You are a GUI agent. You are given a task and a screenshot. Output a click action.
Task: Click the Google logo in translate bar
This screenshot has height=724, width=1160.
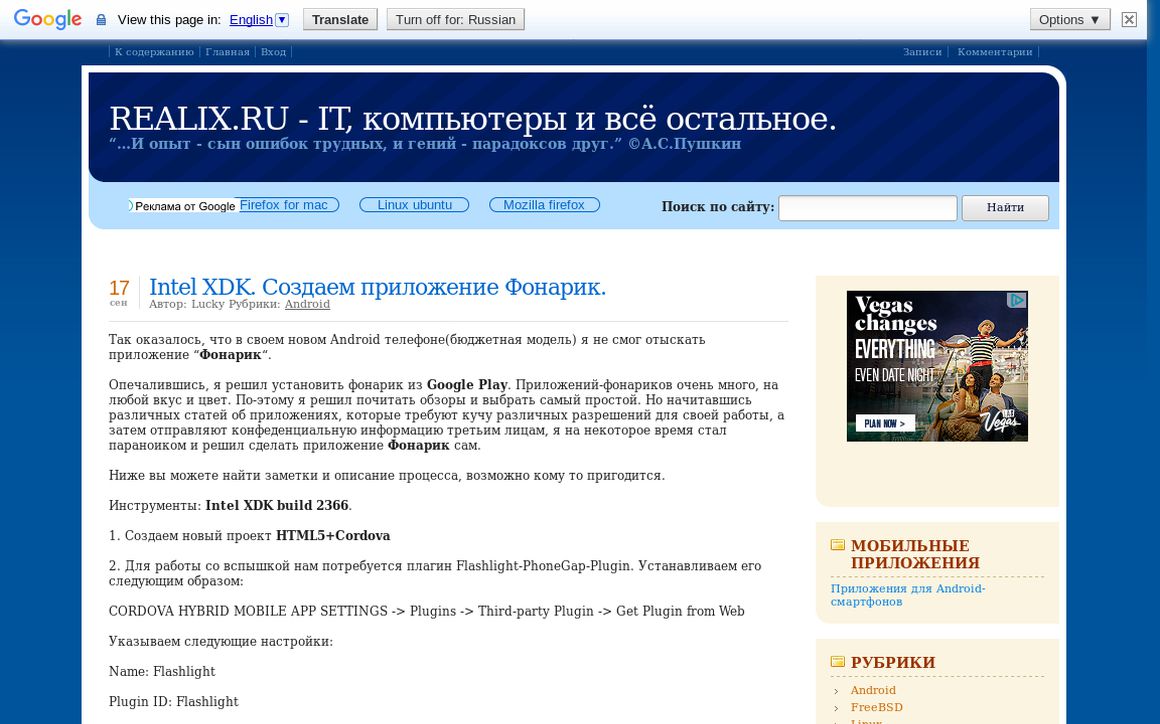click(x=47, y=19)
